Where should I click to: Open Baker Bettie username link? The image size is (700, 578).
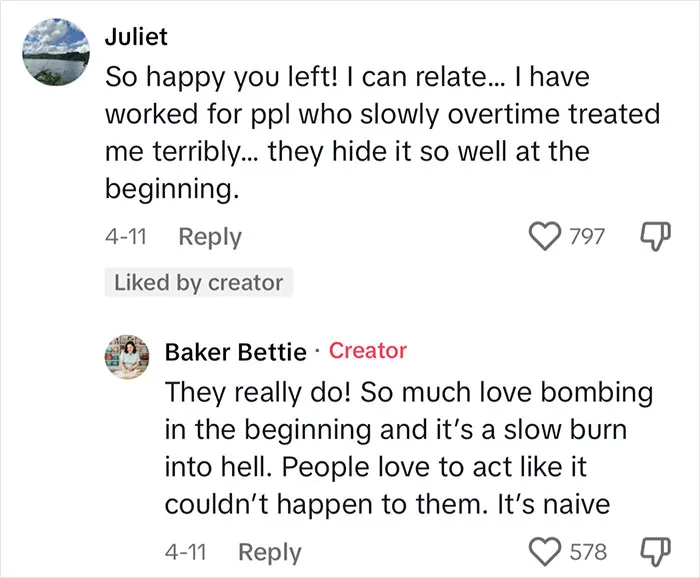[x=236, y=352]
